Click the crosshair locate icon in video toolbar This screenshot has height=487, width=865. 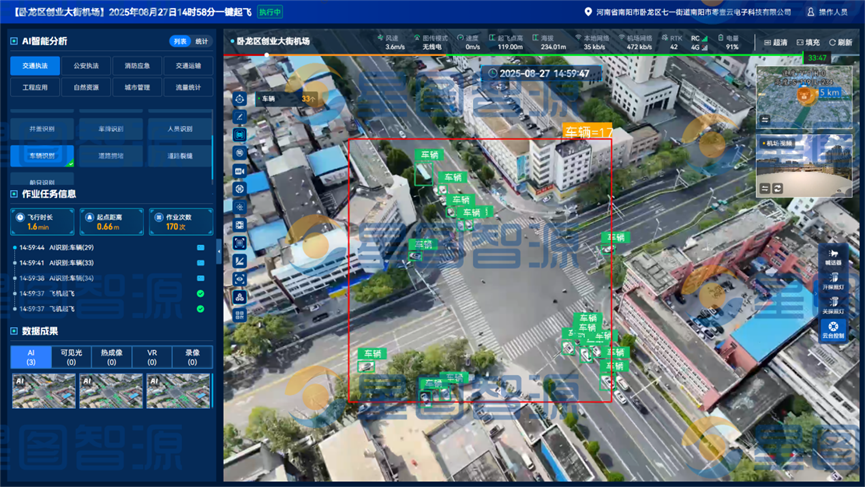(240, 99)
